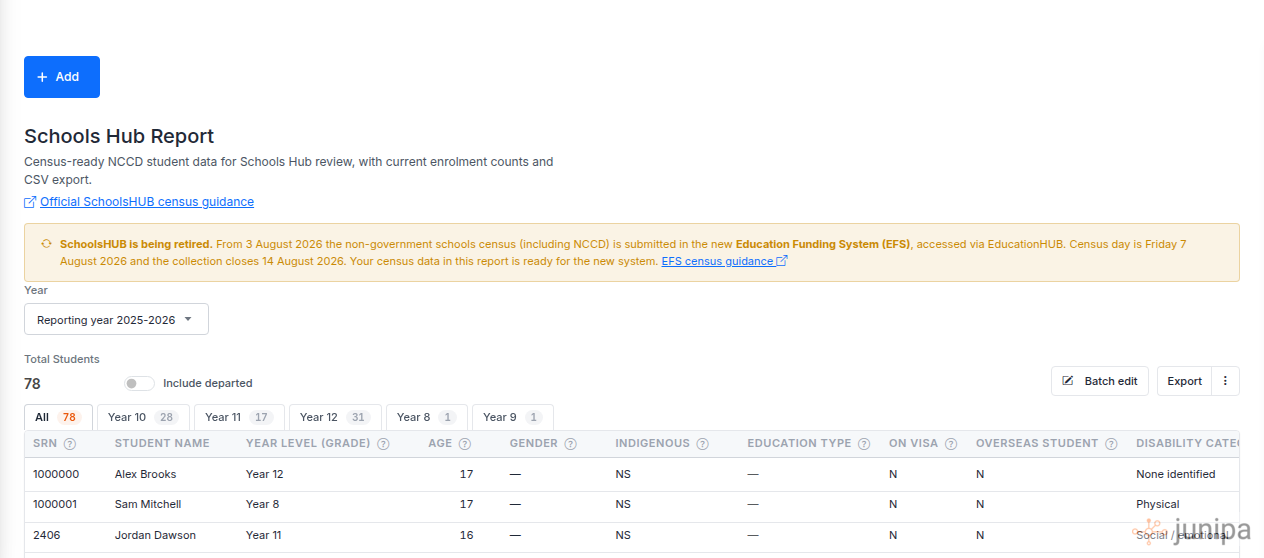Switch to the Year 9 tab
1264x558 pixels.
pyautogui.click(x=513, y=417)
